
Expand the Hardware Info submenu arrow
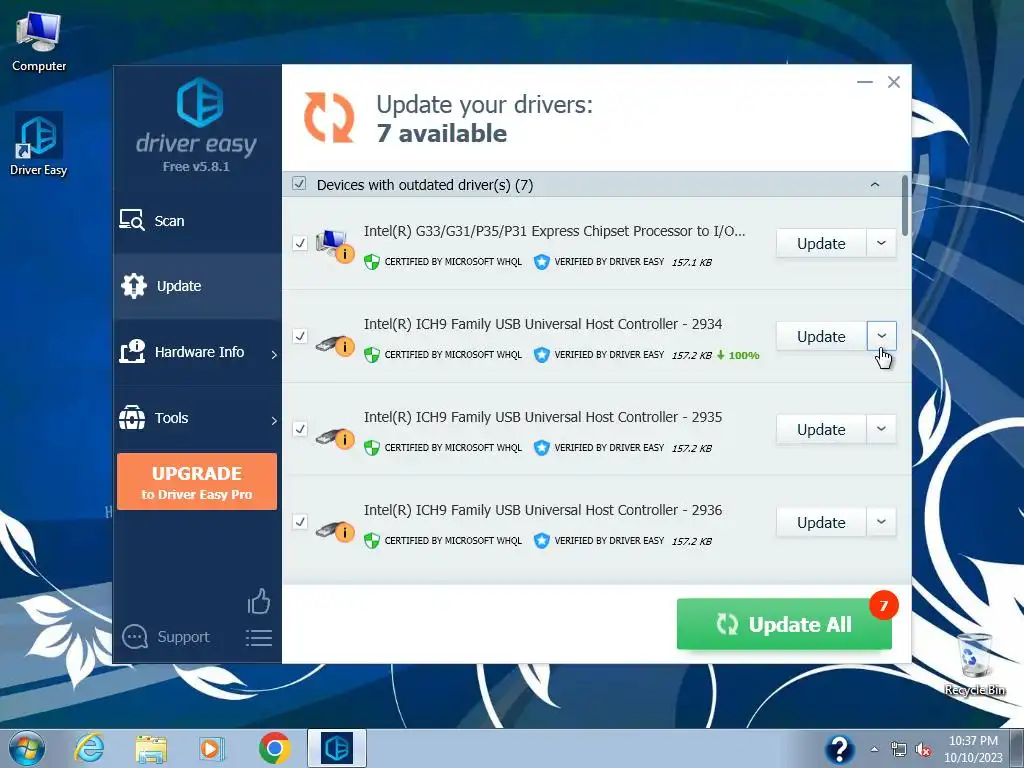274,355
